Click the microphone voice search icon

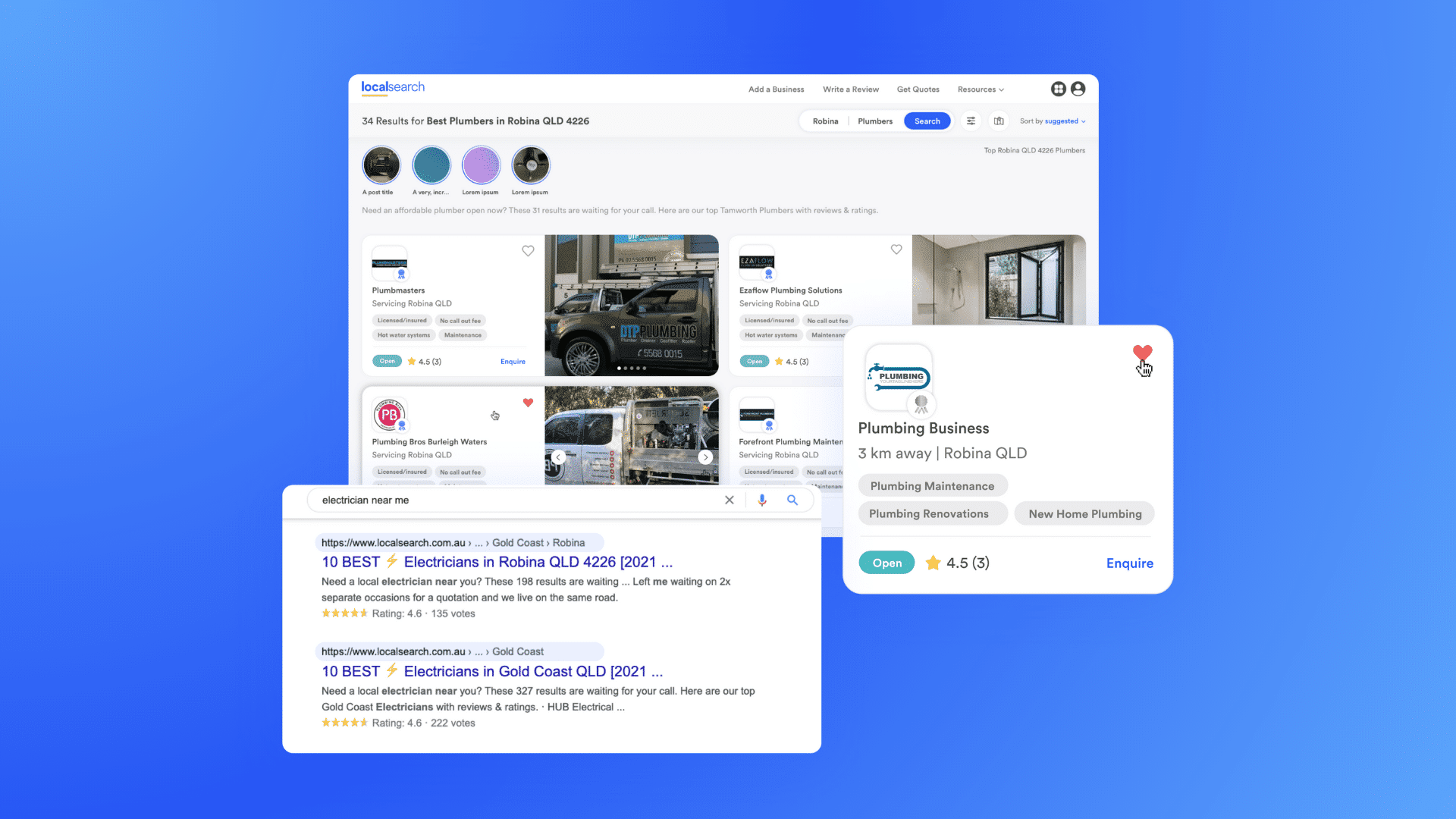[x=762, y=500]
